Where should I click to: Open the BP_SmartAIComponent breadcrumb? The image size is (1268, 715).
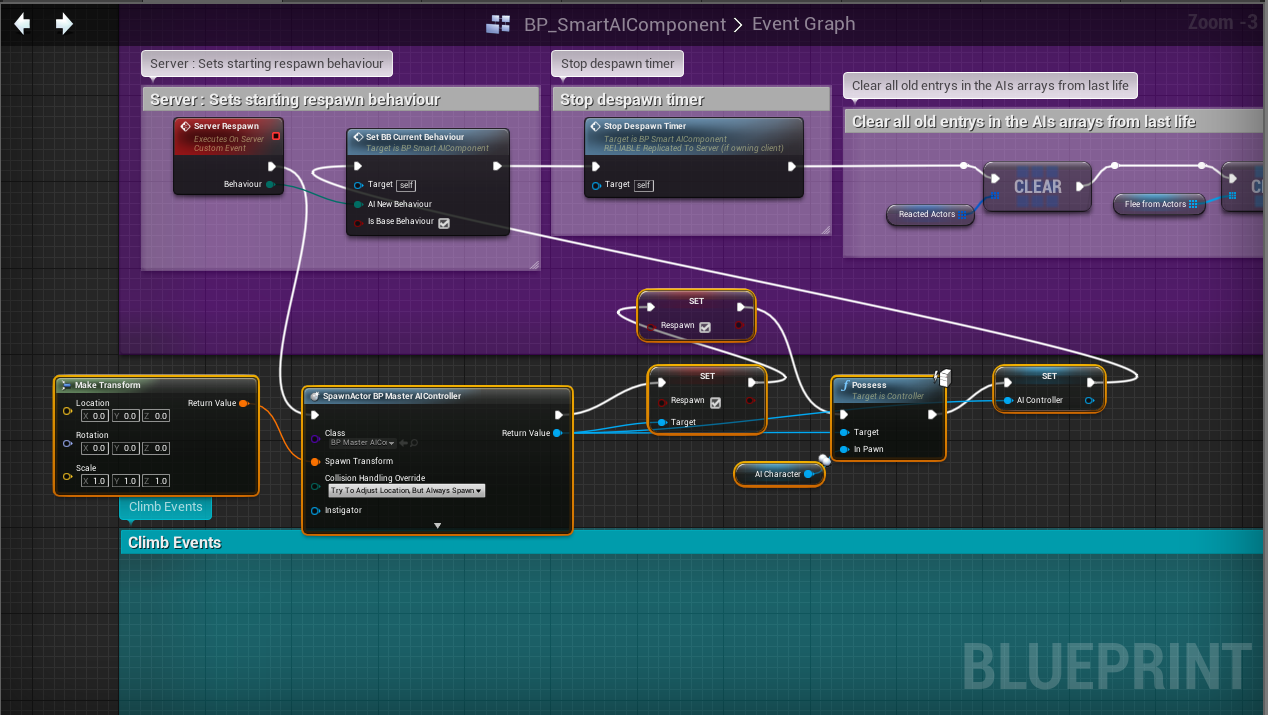[x=625, y=24]
